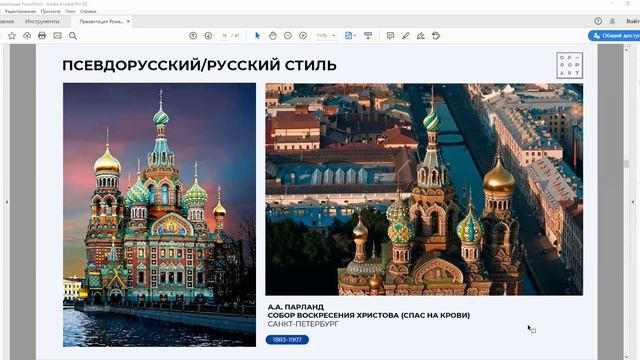Screen dimensions: 640x360
Task: Select the Презентация document tab
Action: 101,21
